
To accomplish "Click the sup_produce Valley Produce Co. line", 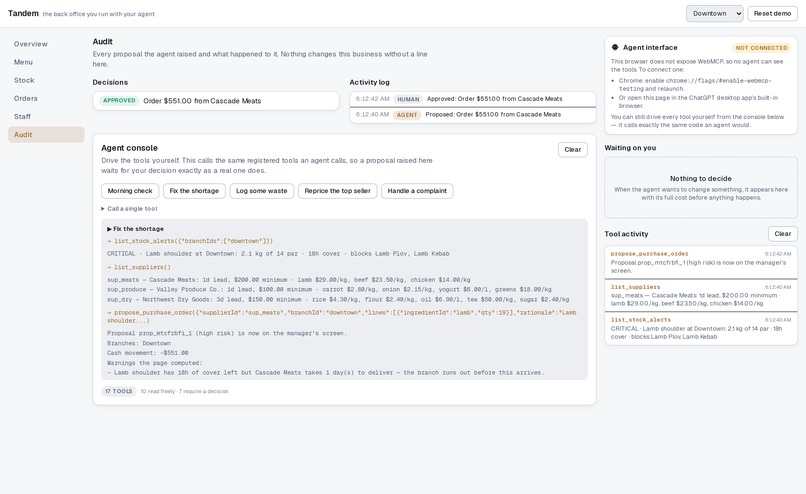I will coord(329,290).
